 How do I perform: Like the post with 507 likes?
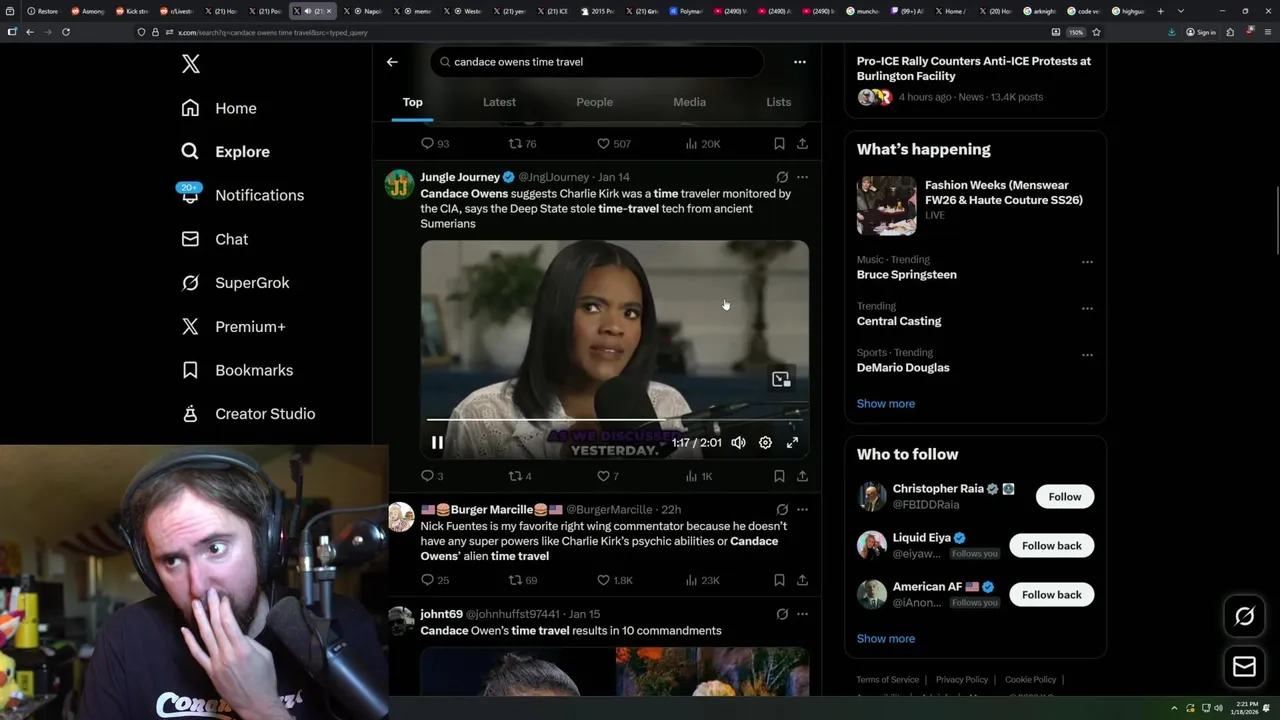pos(613,144)
